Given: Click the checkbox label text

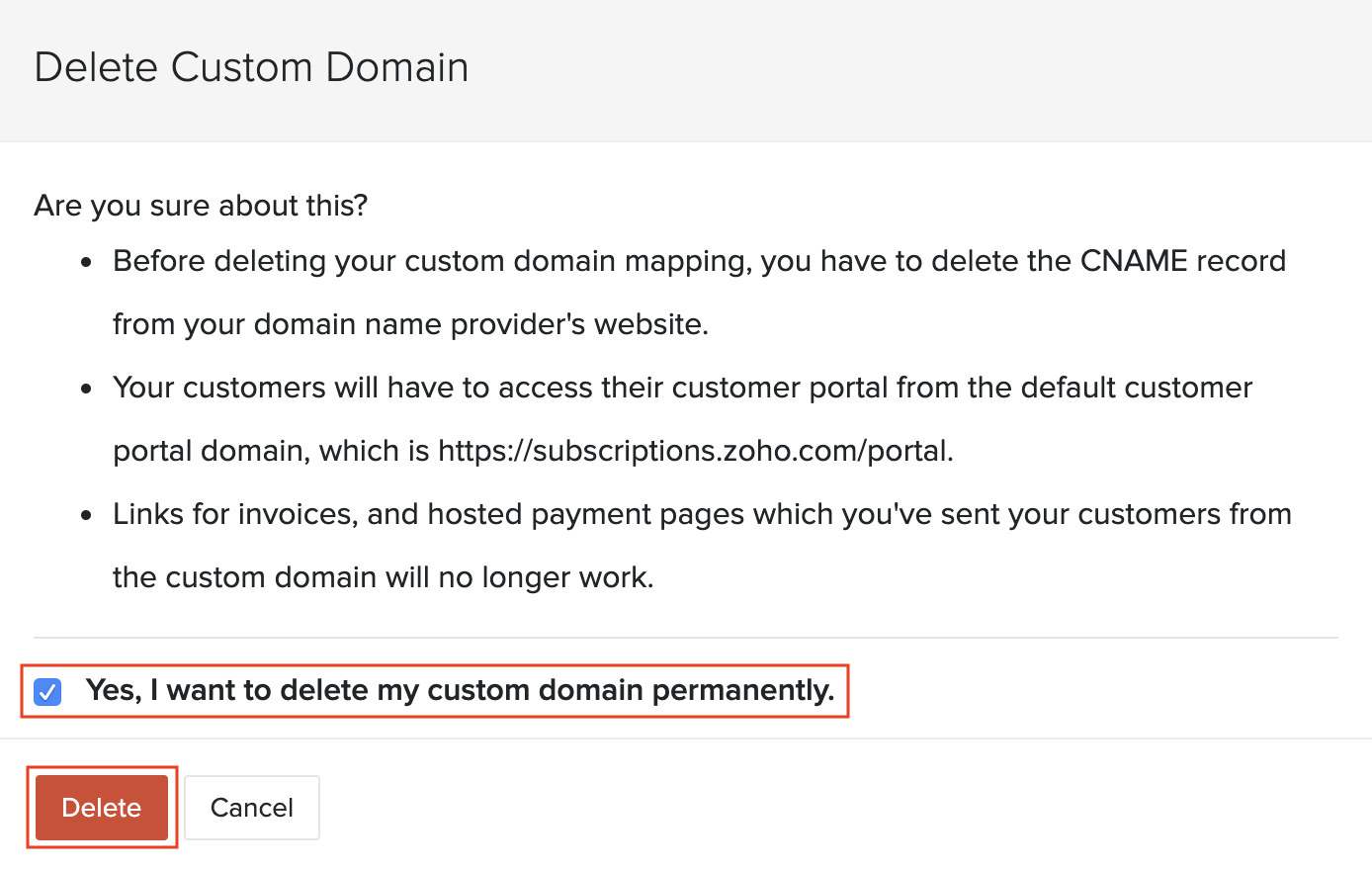Looking at the screenshot, I should pyautogui.click(x=462, y=690).
